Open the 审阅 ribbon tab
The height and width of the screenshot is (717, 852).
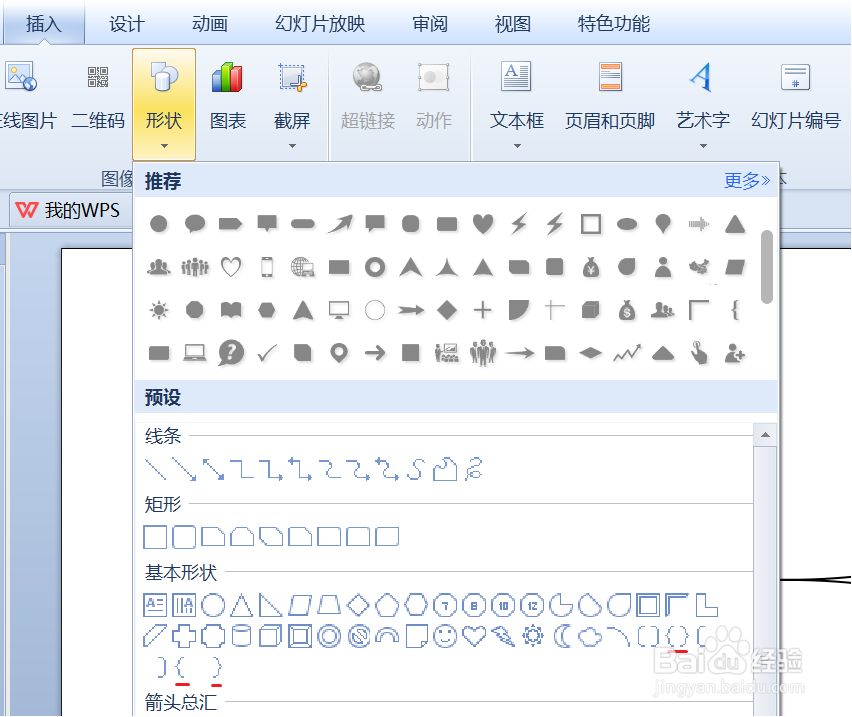pos(429,23)
